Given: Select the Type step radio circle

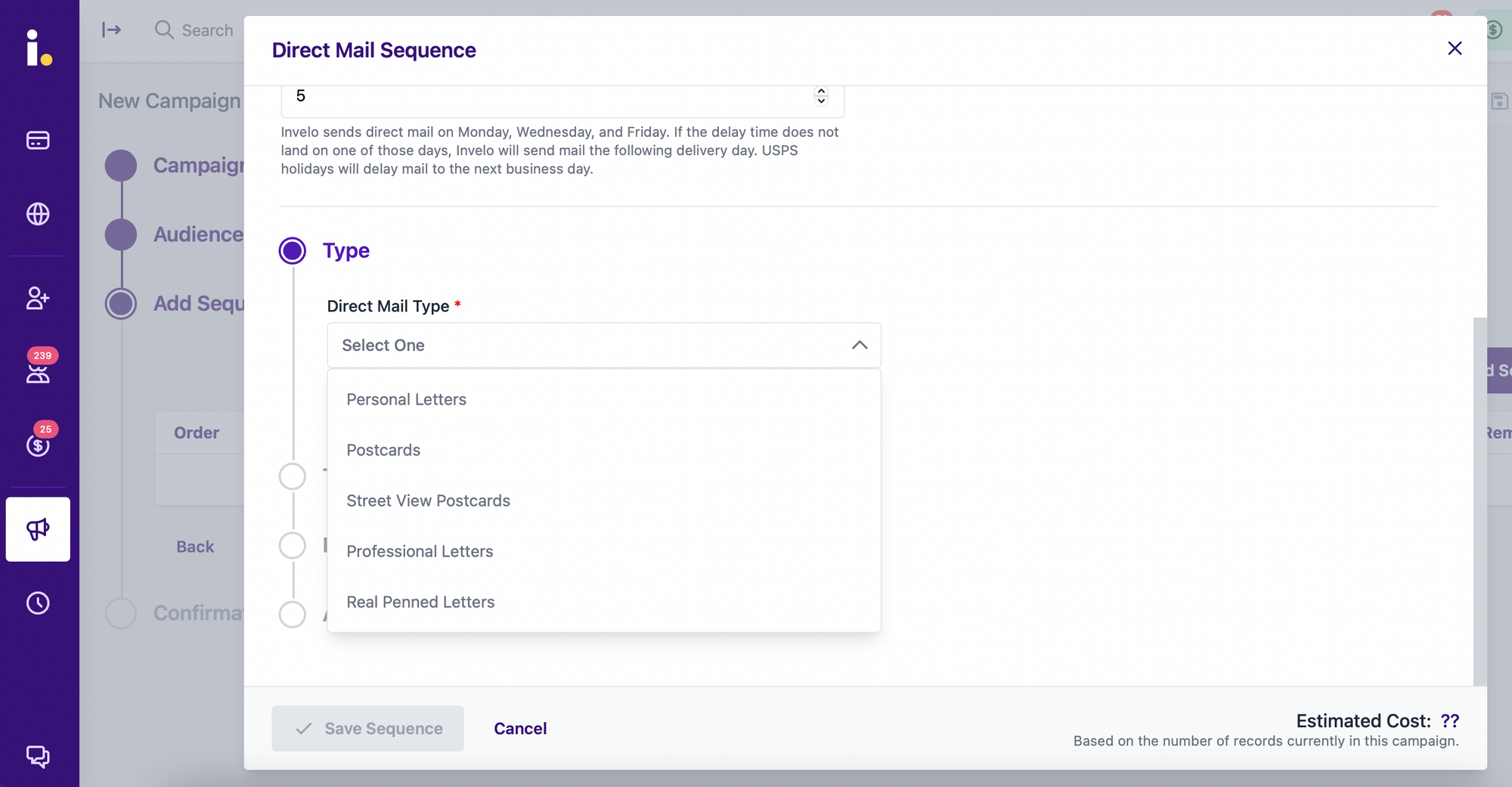Looking at the screenshot, I should pyautogui.click(x=293, y=251).
